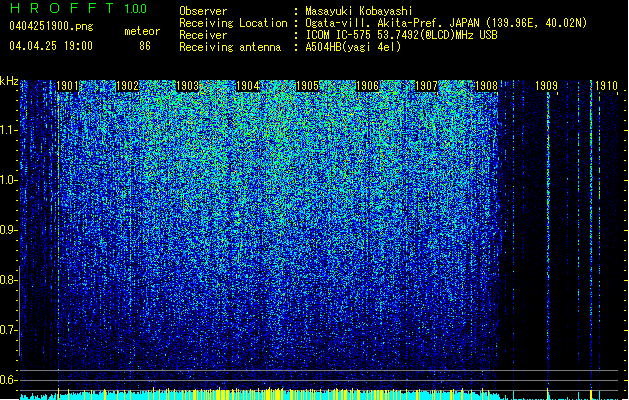Click the meteor count value 86
This screenshot has width=629, height=400.
[145, 46]
